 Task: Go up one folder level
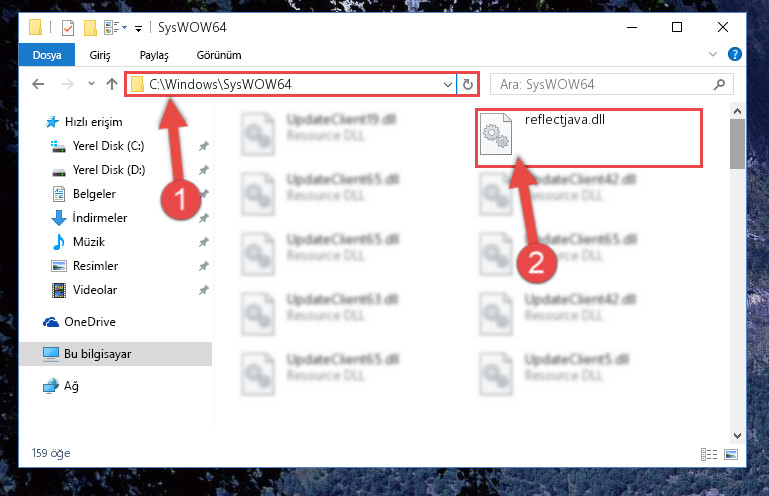112,84
